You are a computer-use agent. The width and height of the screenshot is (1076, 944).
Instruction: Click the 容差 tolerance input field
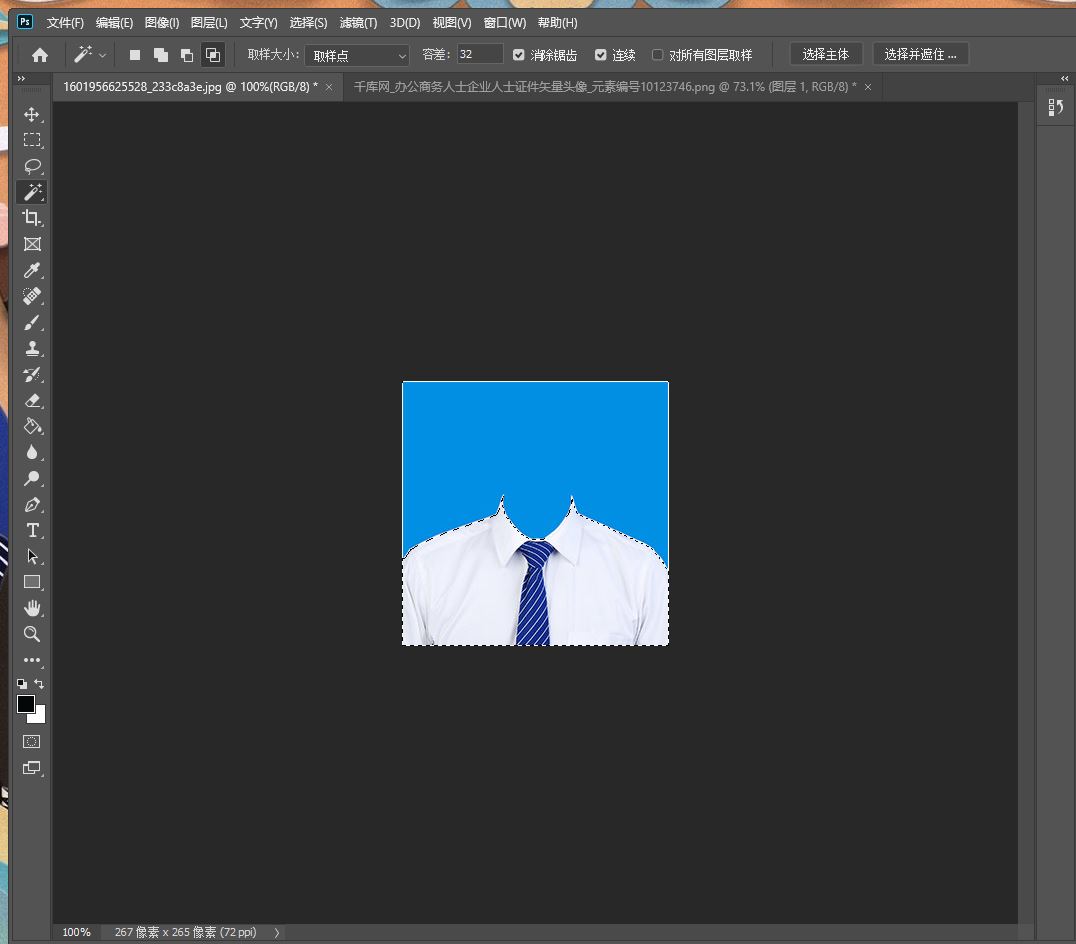pyautogui.click(x=480, y=54)
